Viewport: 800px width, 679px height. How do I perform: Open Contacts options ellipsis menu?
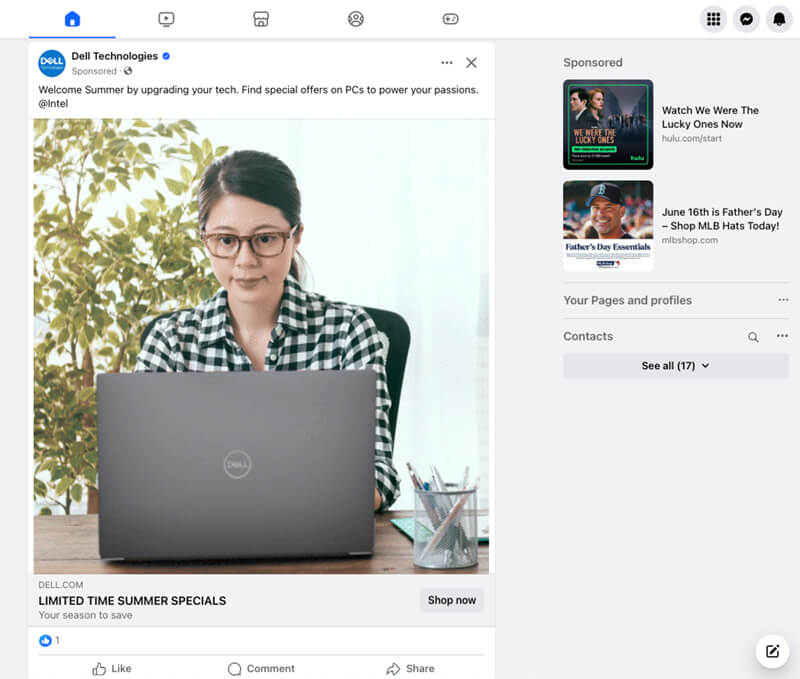coord(782,336)
